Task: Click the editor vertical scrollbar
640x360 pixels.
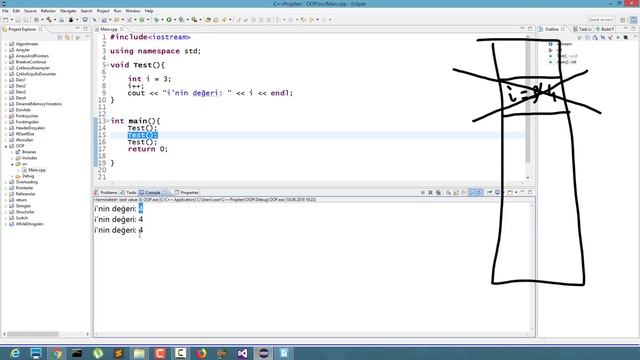Action: [528, 102]
